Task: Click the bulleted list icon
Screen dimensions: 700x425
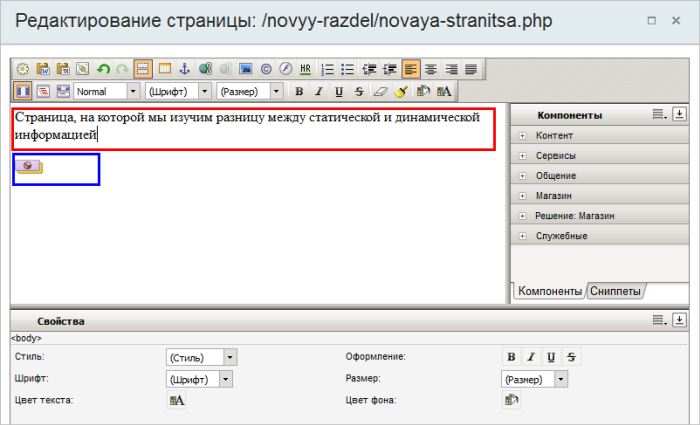Action: coord(347,69)
